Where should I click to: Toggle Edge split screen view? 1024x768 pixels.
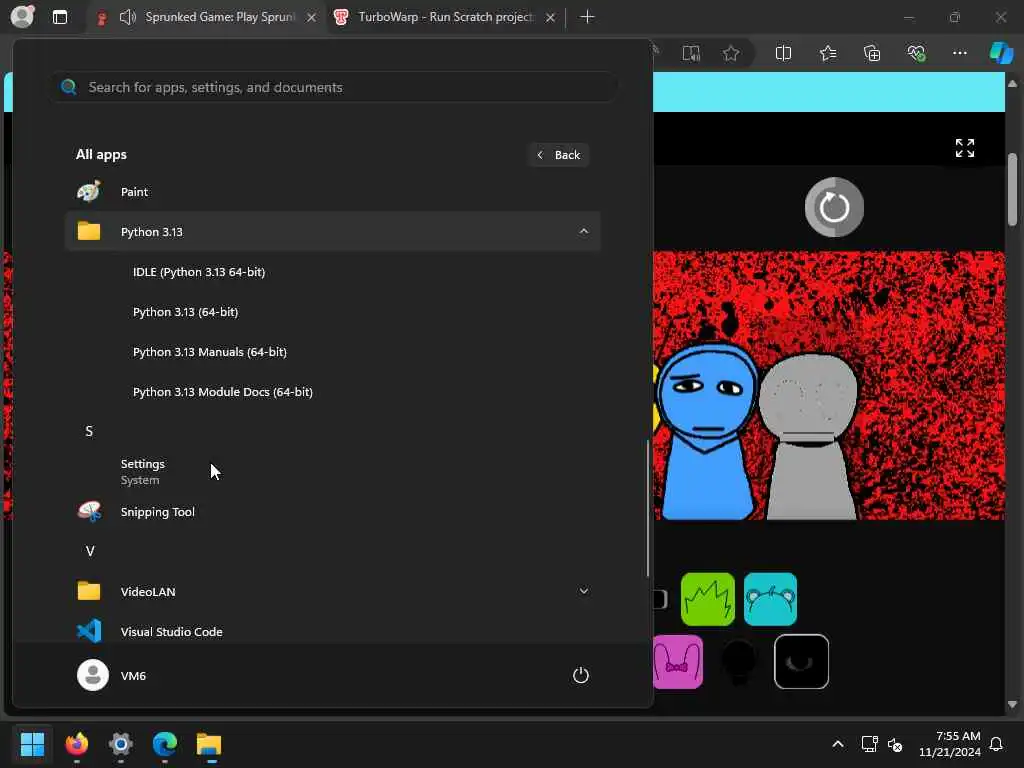(783, 53)
